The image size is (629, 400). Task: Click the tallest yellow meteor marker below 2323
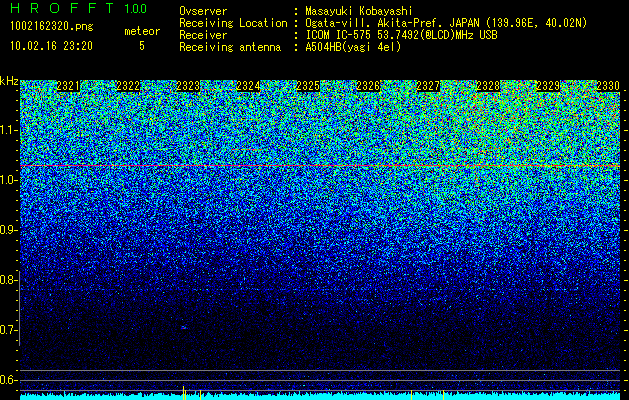pyautogui.click(x=184, y=393)
